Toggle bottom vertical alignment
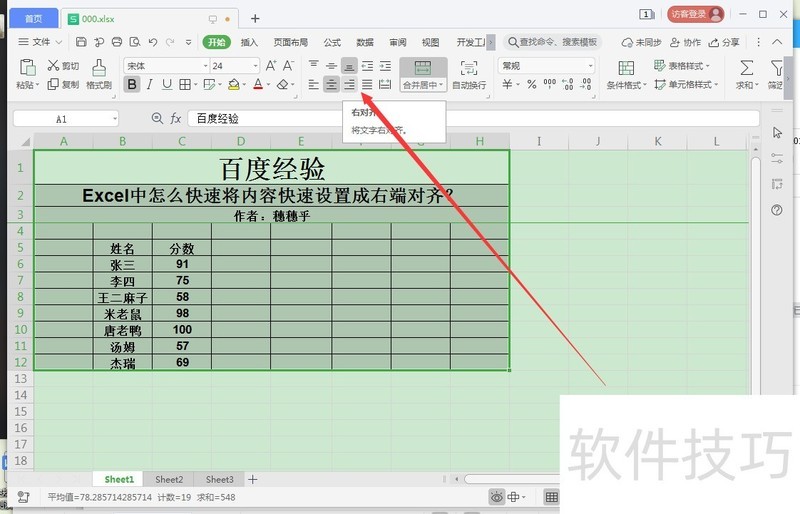 click(x=349, y=65)
